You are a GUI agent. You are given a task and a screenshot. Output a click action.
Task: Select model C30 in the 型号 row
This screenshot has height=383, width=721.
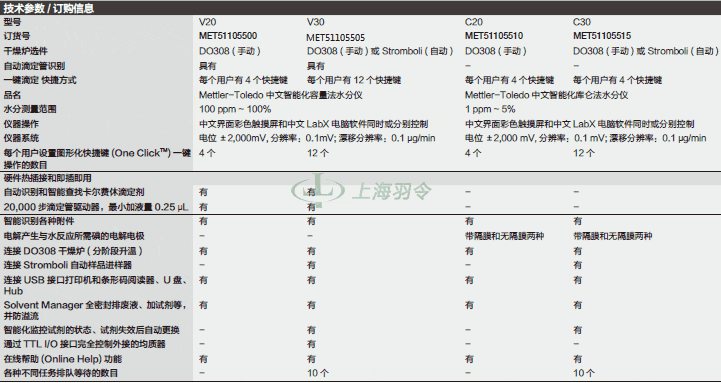[582, 22]
